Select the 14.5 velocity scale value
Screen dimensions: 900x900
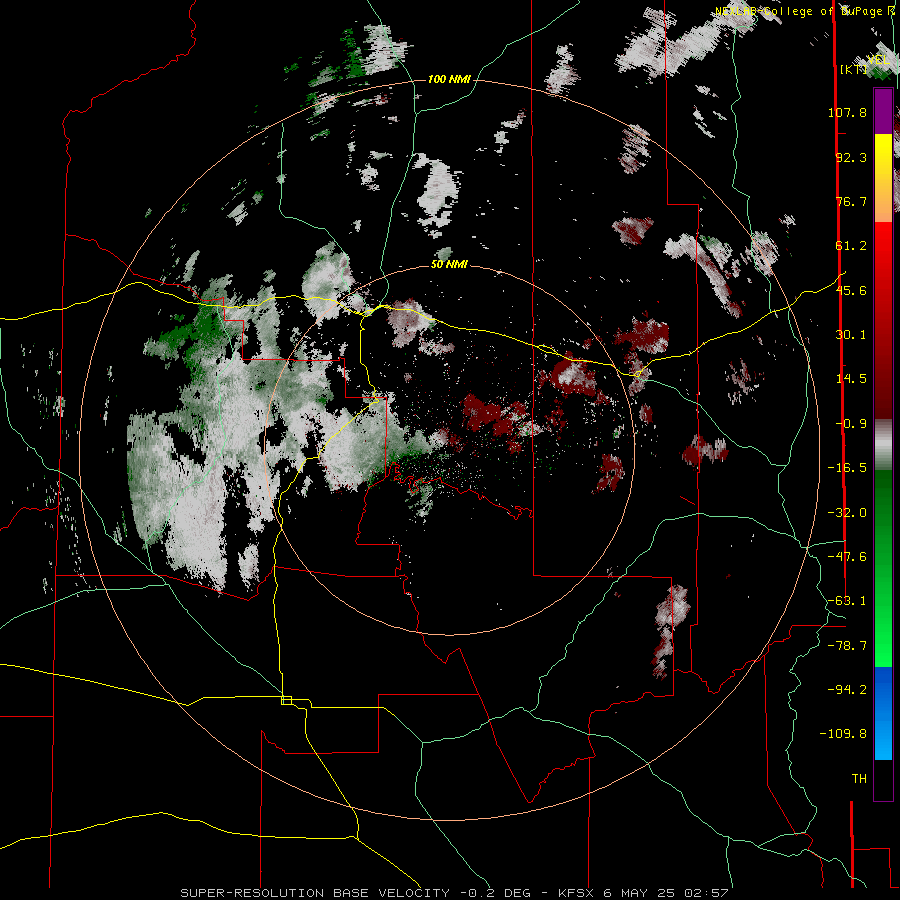pos(851,379)
